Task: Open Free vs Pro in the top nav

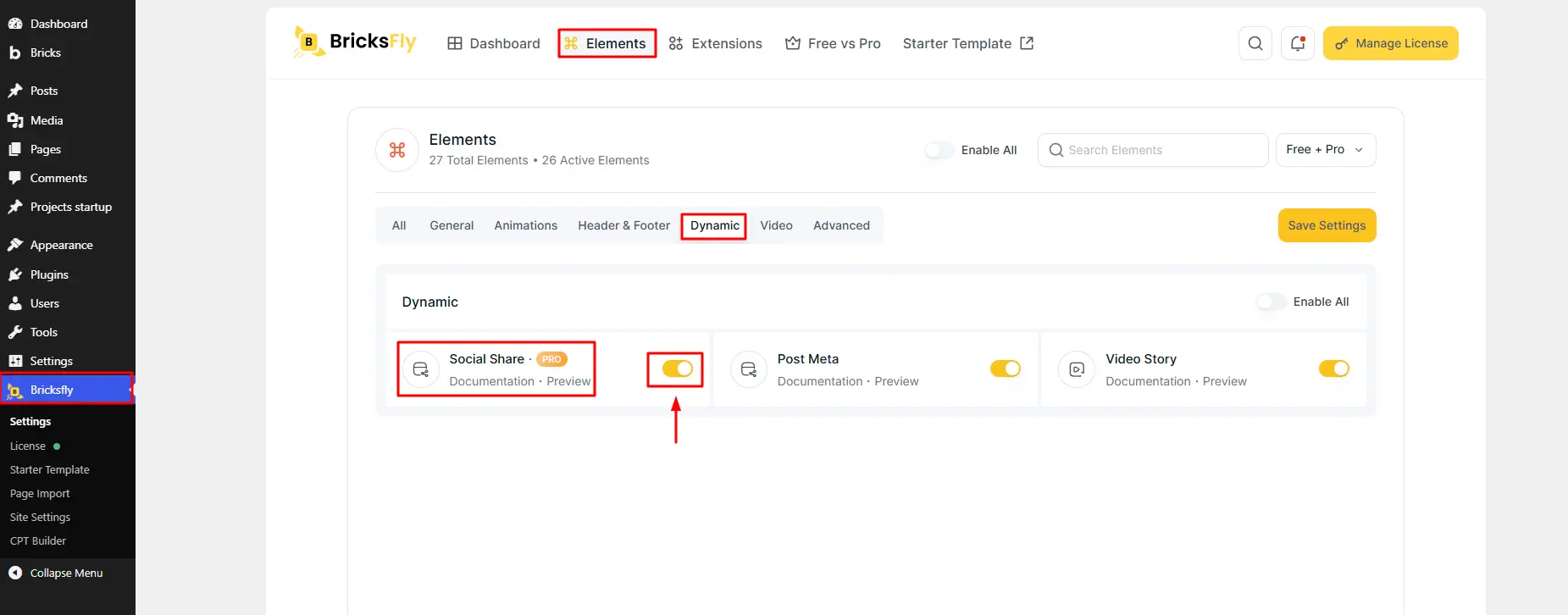Action: (833, 43)
